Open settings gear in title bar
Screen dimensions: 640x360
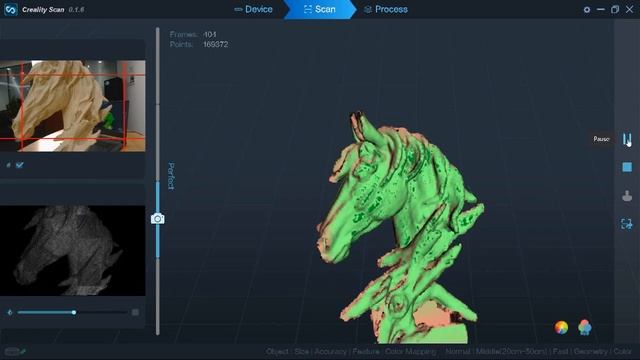pos(587,9)
